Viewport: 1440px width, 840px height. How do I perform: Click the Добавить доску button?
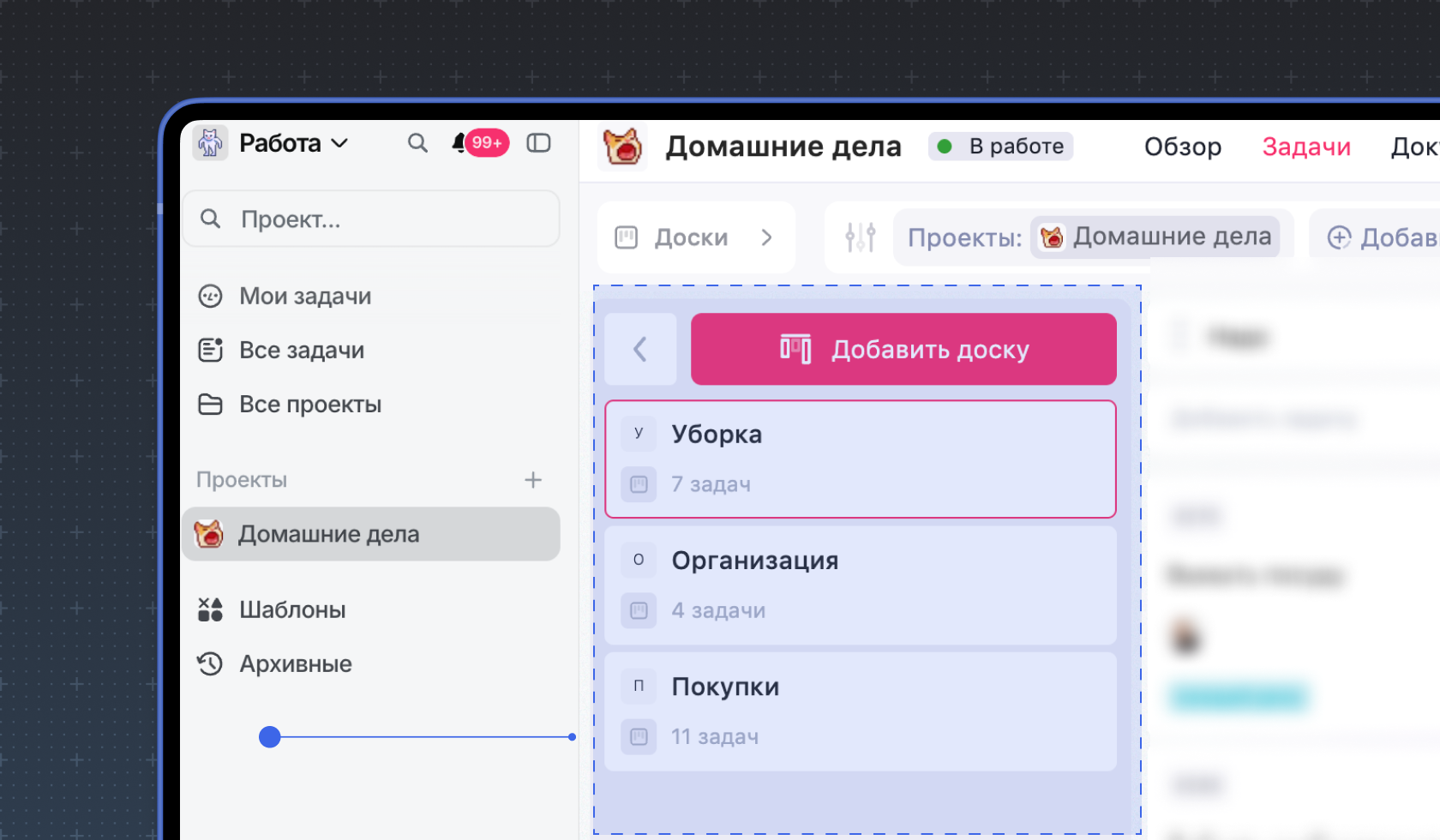point(903,349)
